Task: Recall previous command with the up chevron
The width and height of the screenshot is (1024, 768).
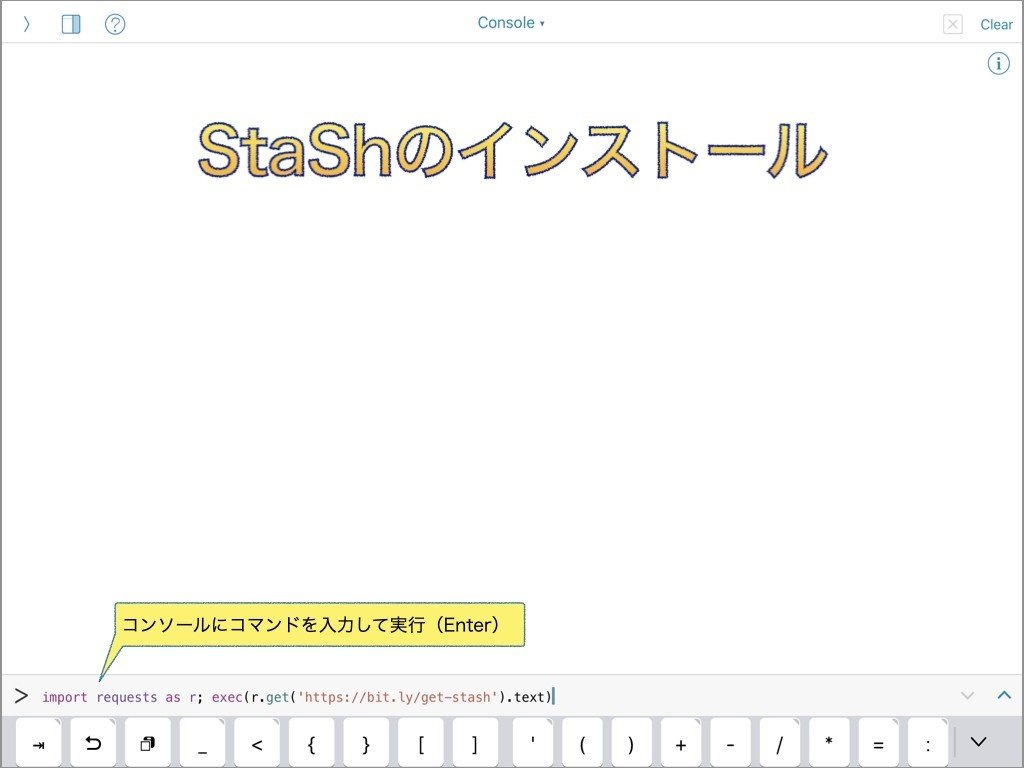Action: 1005,694
